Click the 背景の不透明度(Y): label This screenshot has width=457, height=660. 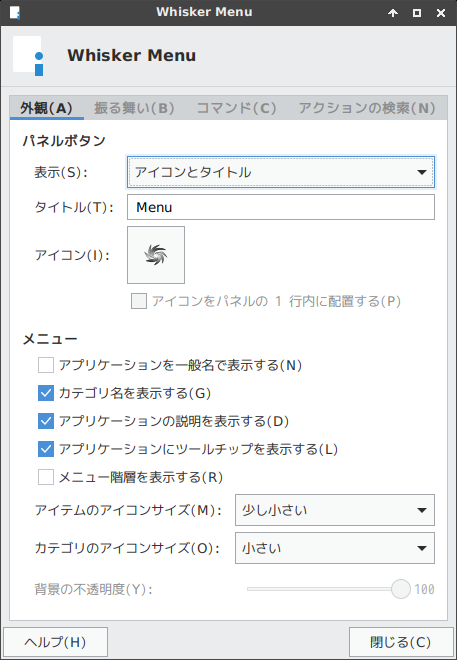(x=93, y=589)
